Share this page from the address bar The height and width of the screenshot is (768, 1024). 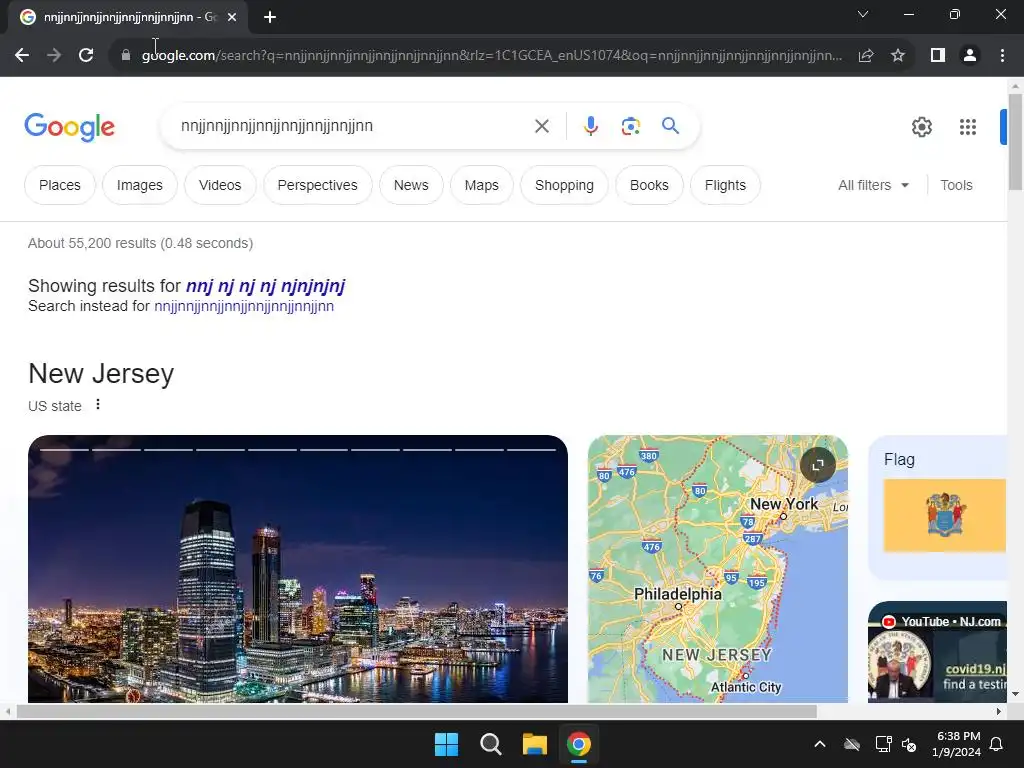pyautogui.click(x=865, y=56)
